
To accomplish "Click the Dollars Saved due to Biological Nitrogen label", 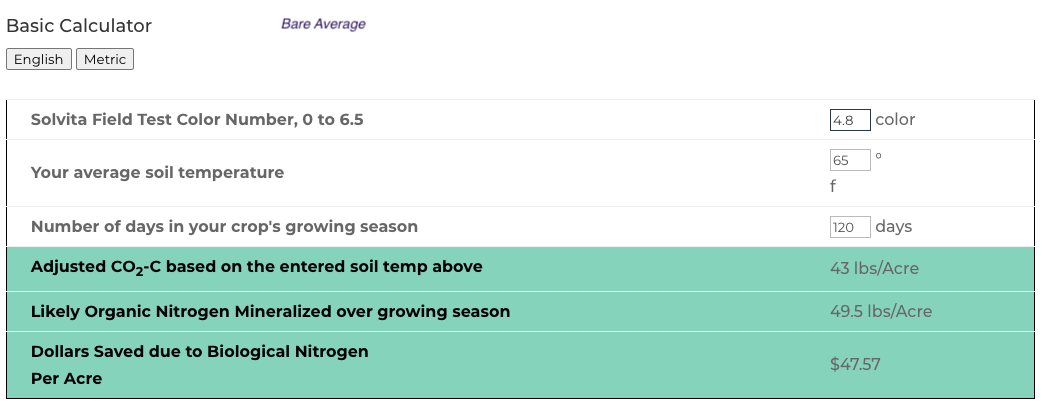I will pos(199,351).
